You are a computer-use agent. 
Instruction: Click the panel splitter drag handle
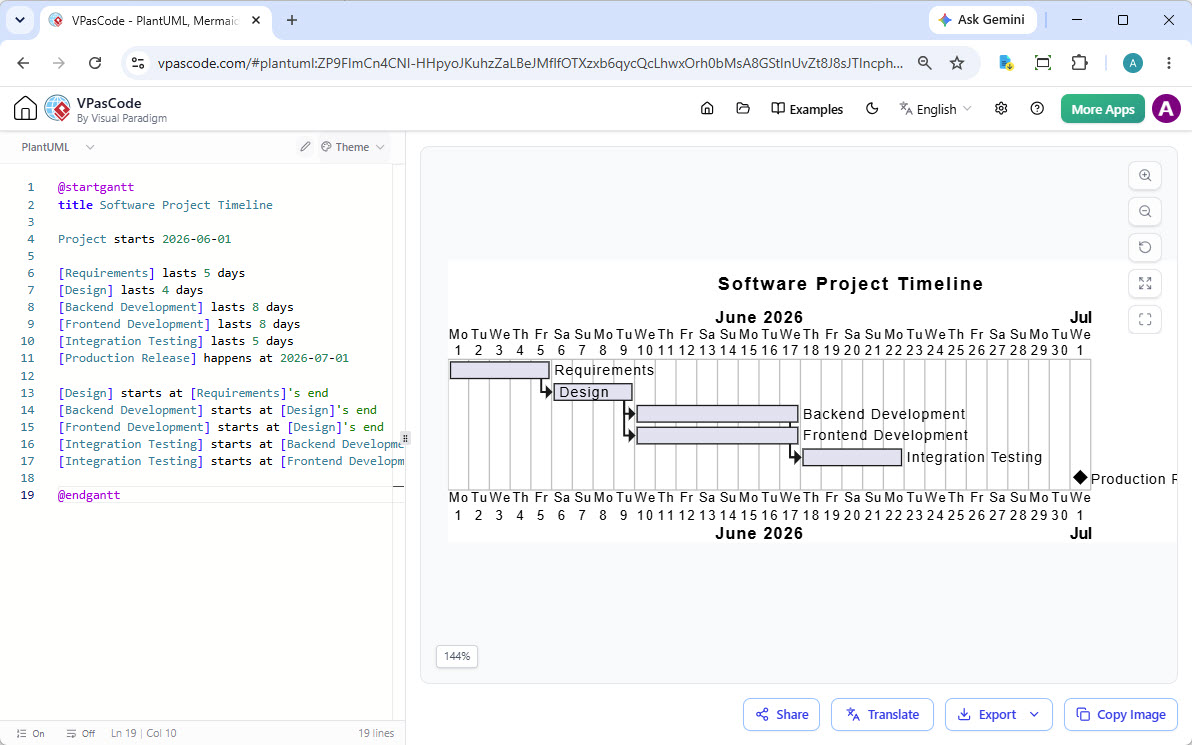405,439
